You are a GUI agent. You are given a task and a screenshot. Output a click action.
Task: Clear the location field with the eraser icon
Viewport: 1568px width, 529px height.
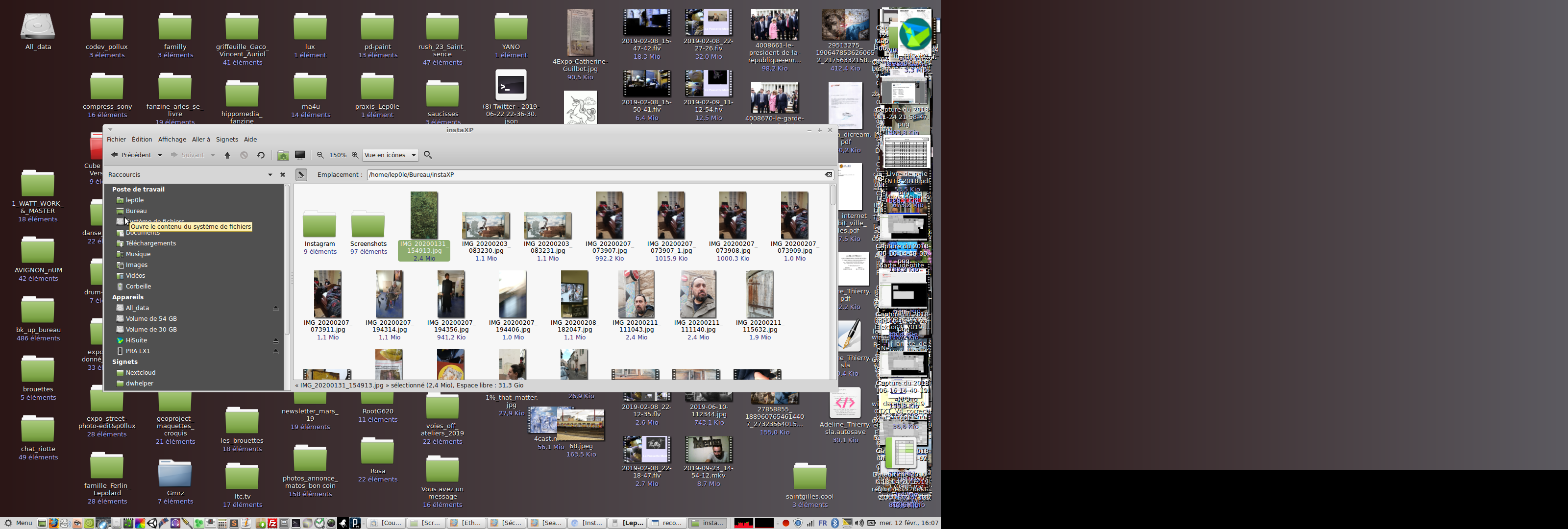point(828,175)
